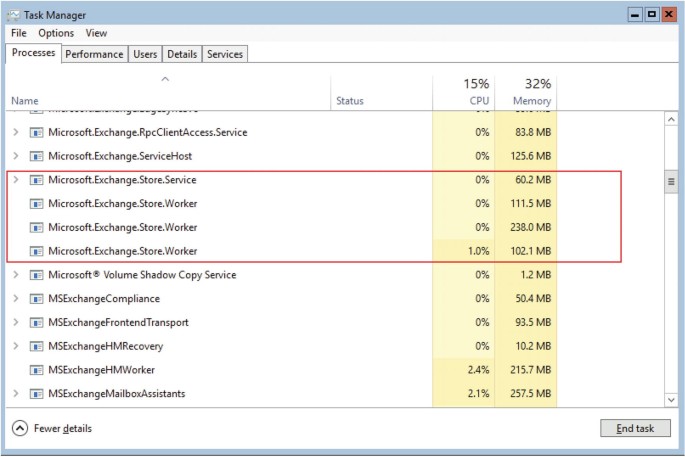Click the icon of the Store.Worker using 238.0 MB
The width and height of the screenshot is (685, 457).
tap(36, 228)
